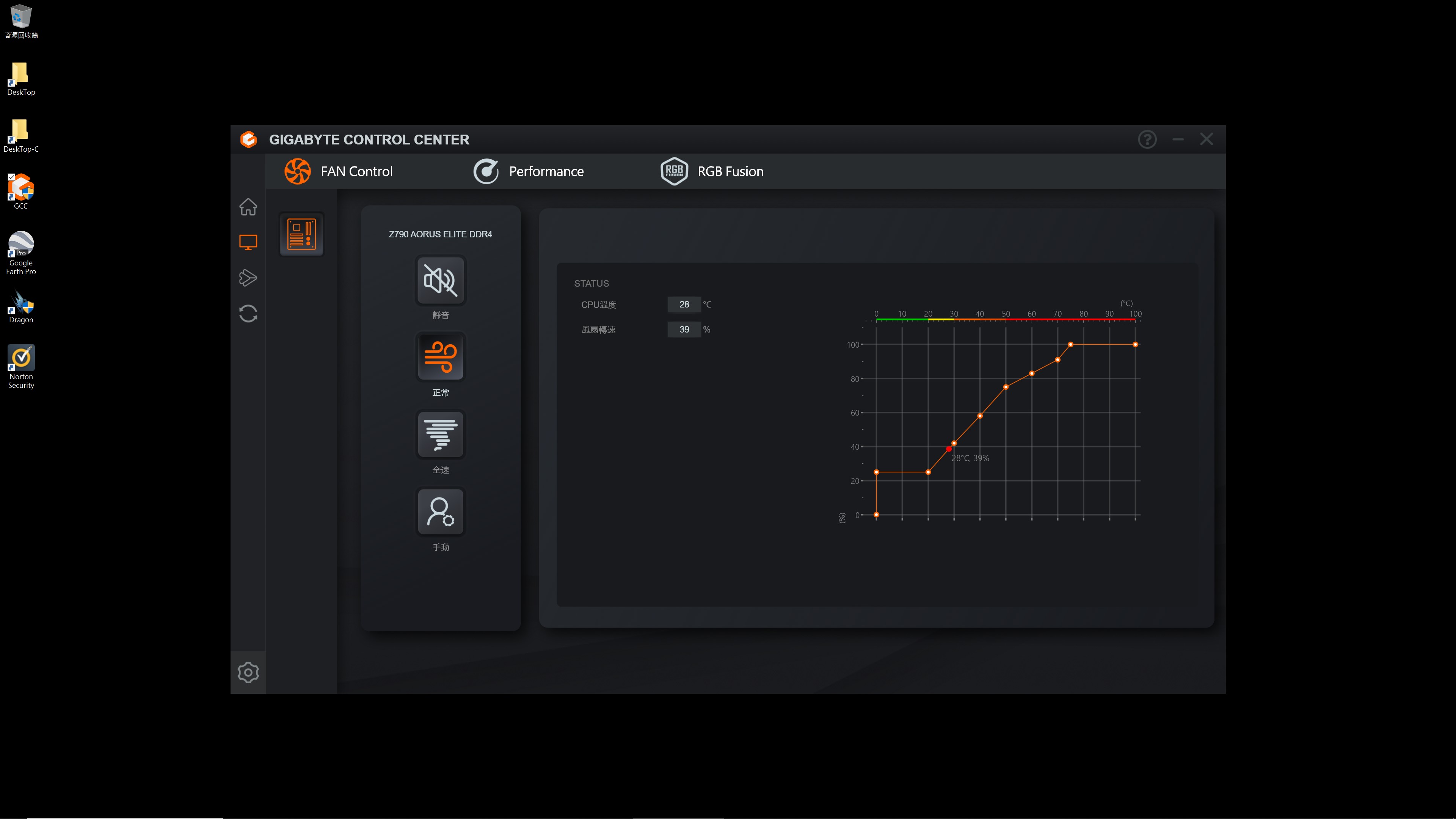Viewport: 1456px width, 819px height.
Task: Click fan curve point at 75°C, 100%
Action: [1070, 344]
